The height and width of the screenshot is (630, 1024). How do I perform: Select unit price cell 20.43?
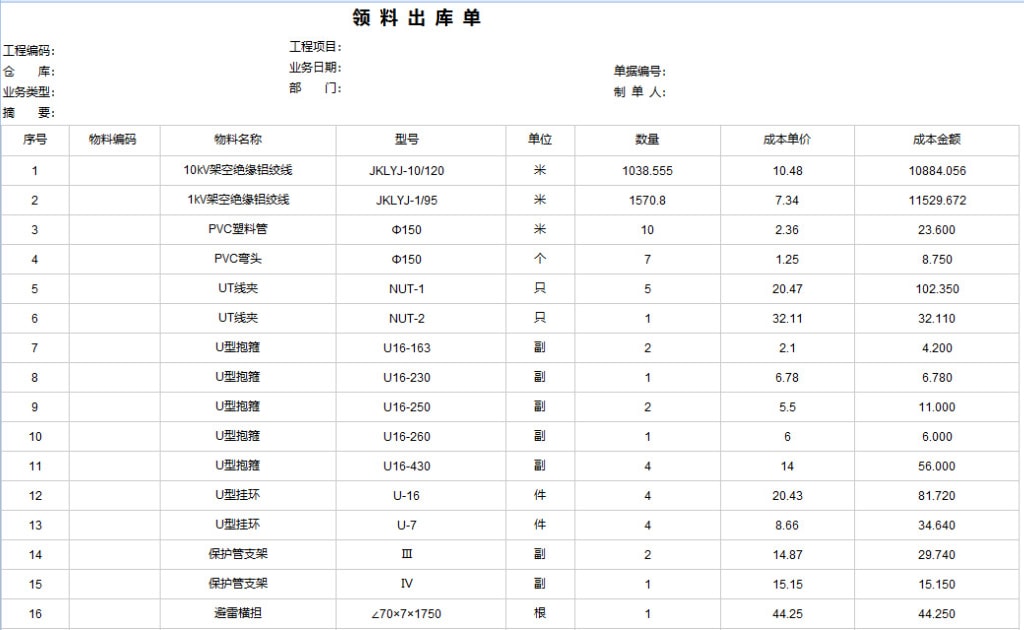(x=787, y=496)
